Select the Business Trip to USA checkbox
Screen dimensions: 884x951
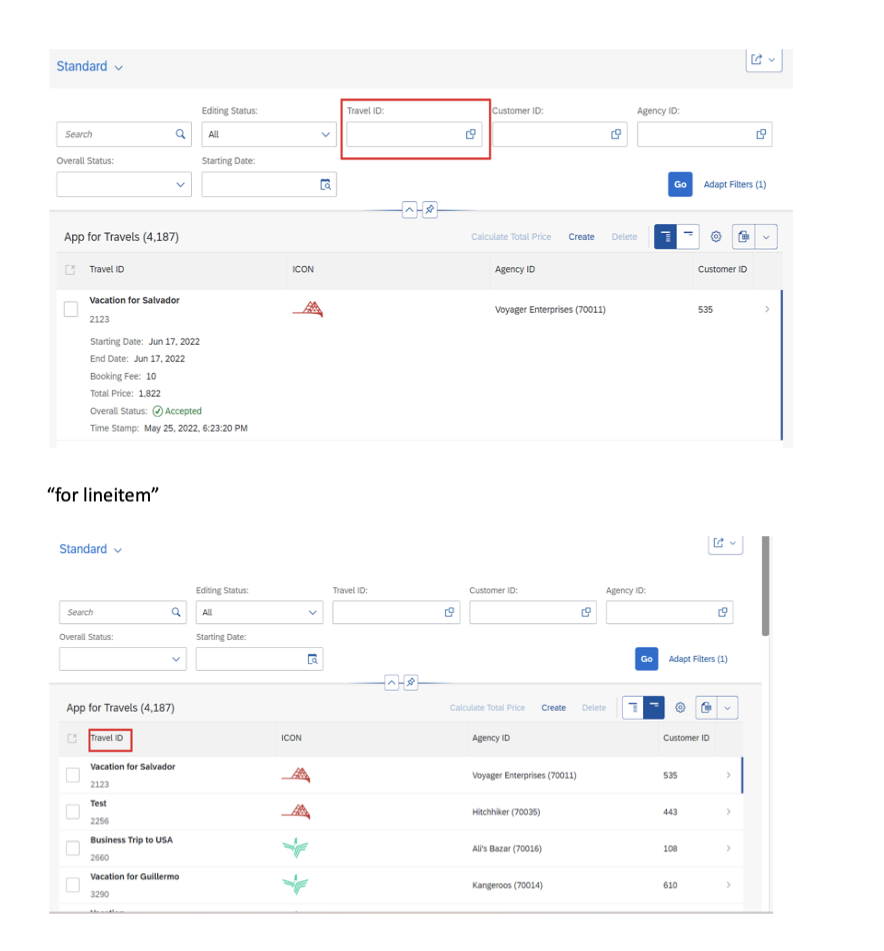(73, 848)
